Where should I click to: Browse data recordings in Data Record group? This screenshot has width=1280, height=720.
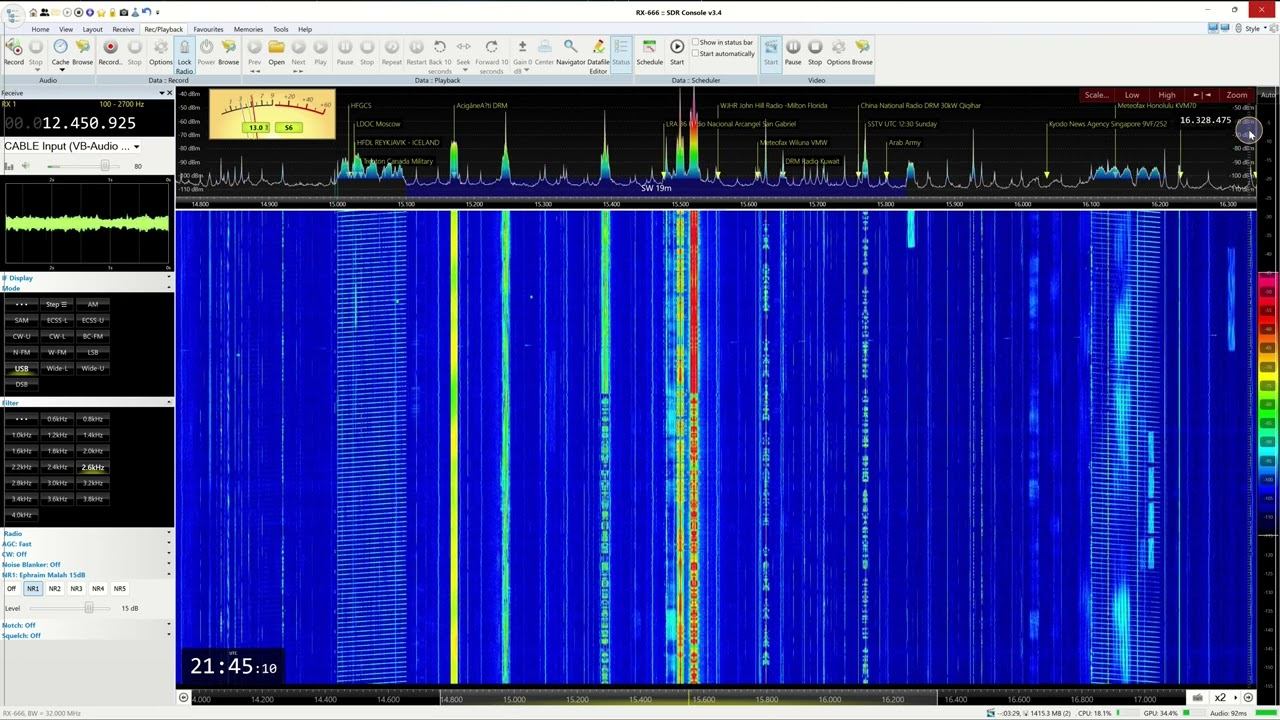coord(228,52)
